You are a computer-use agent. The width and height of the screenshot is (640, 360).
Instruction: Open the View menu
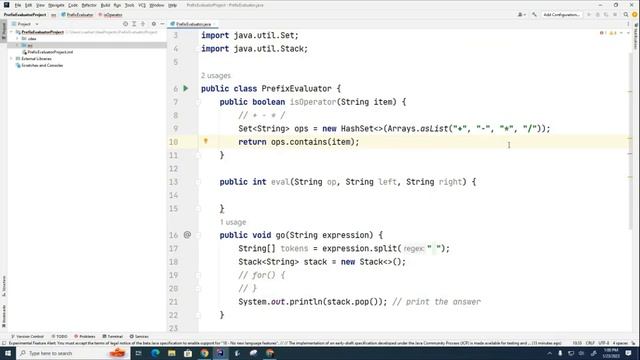click(x=40, y=5)
